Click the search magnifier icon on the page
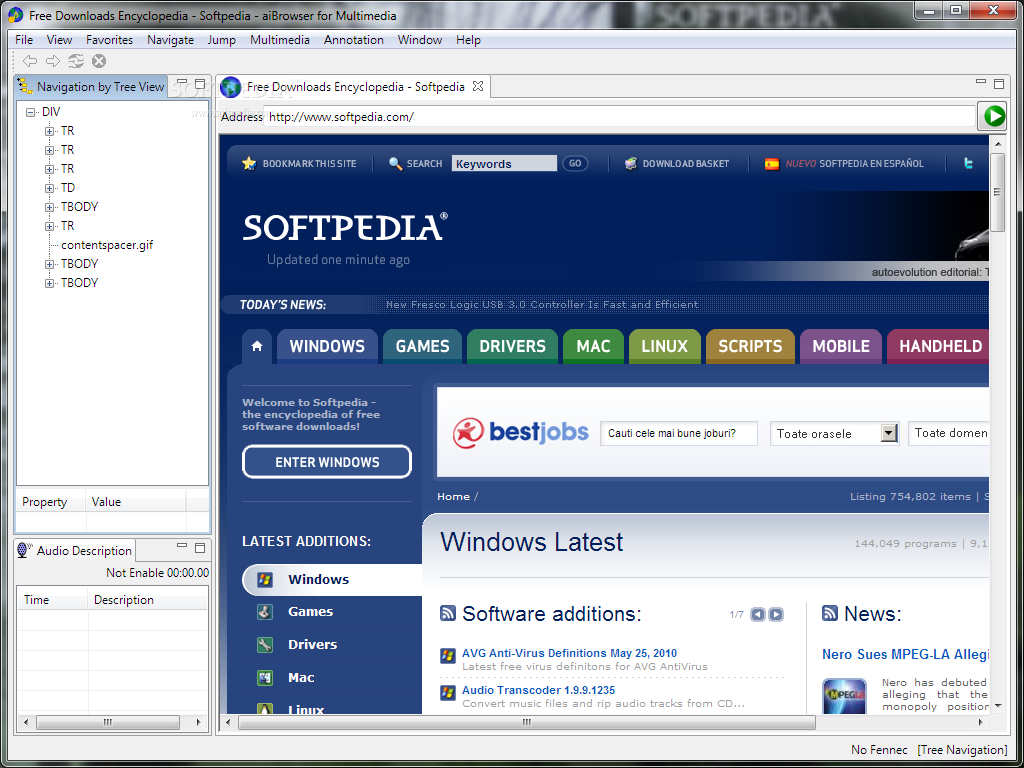 395,163
